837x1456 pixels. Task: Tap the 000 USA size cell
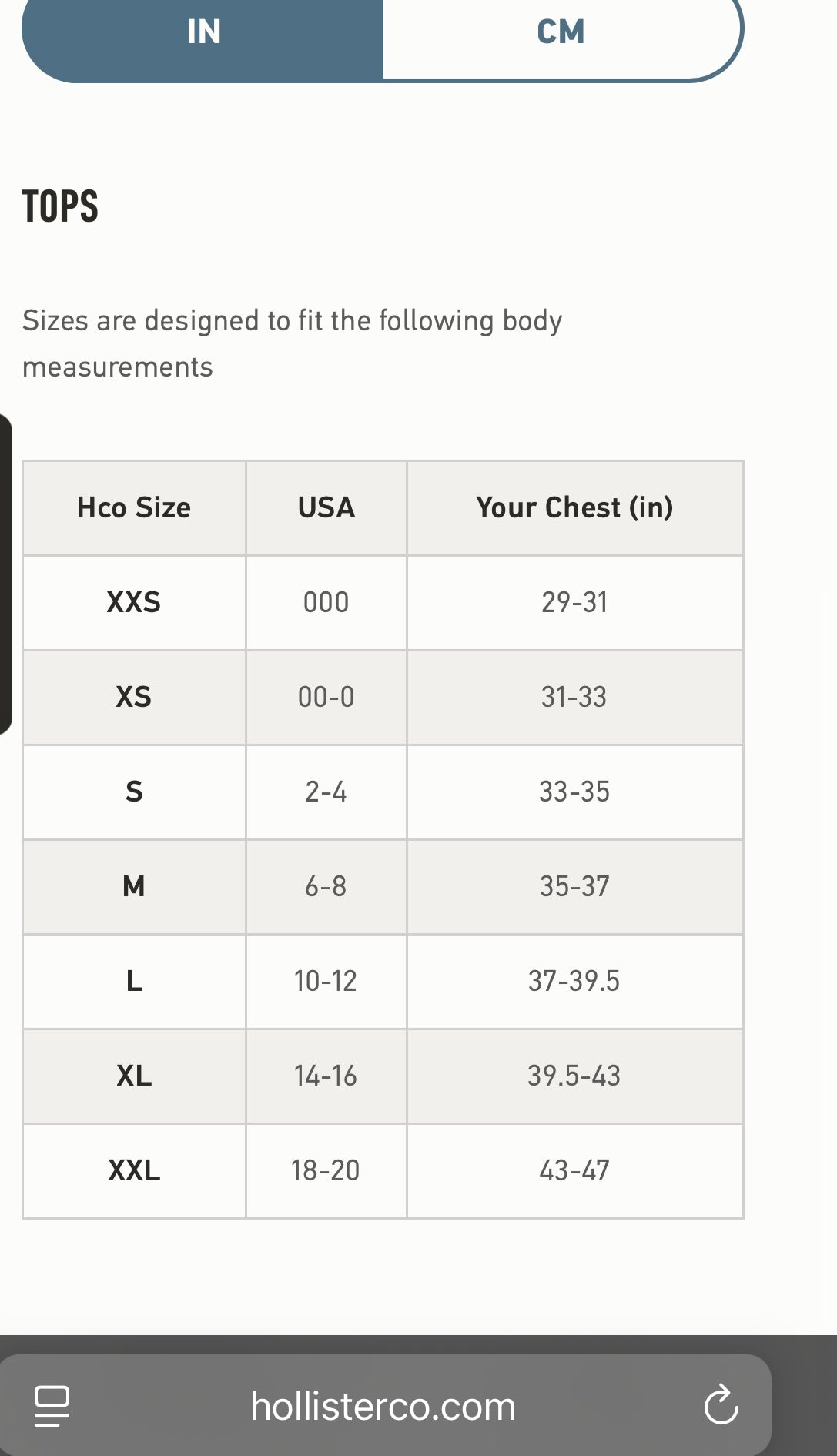point(326,602)
